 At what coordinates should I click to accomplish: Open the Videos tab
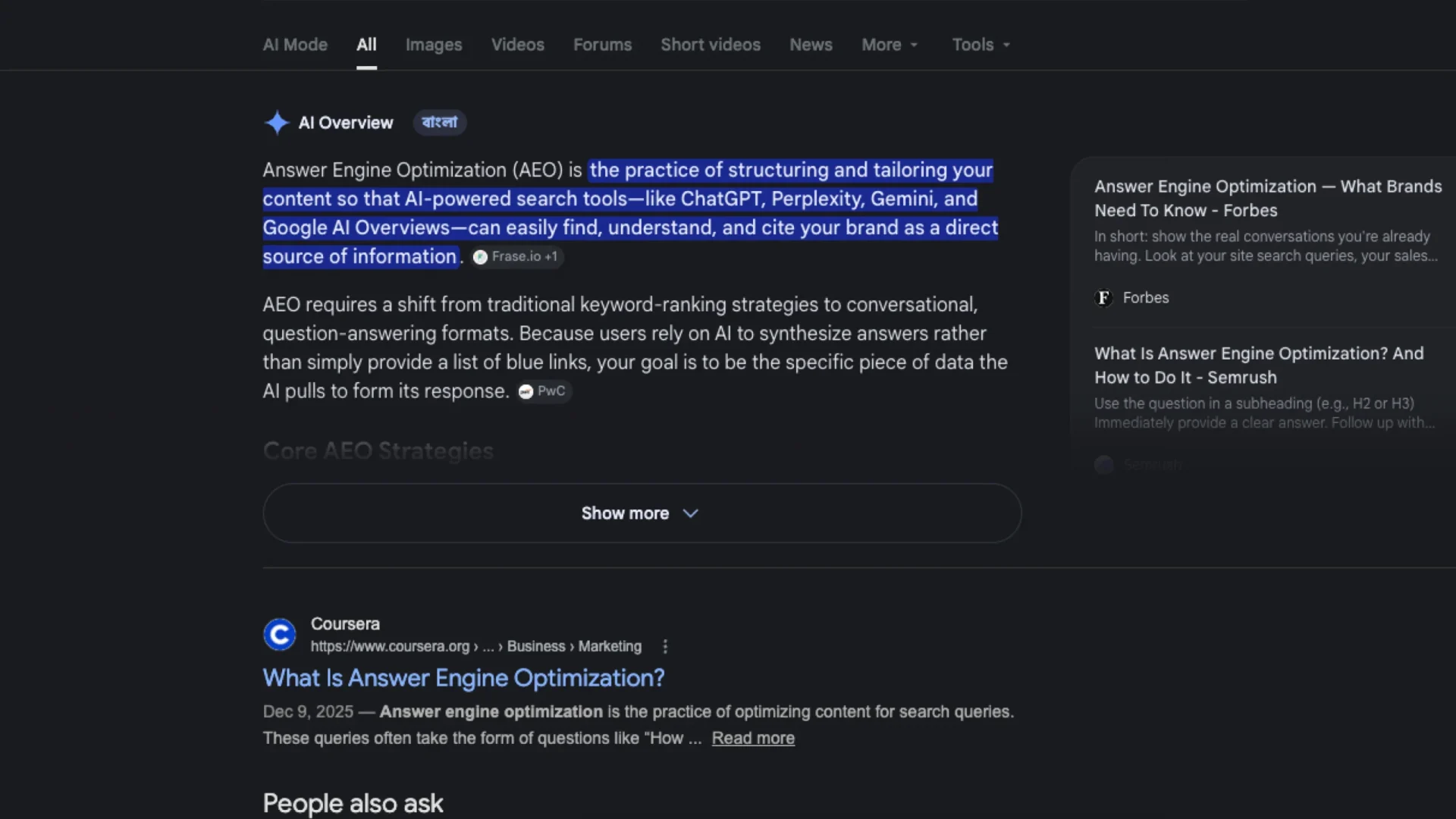tap(518, 45)
